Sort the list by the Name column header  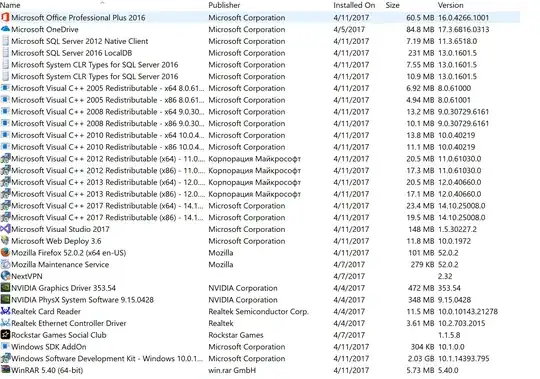point(10,5)
